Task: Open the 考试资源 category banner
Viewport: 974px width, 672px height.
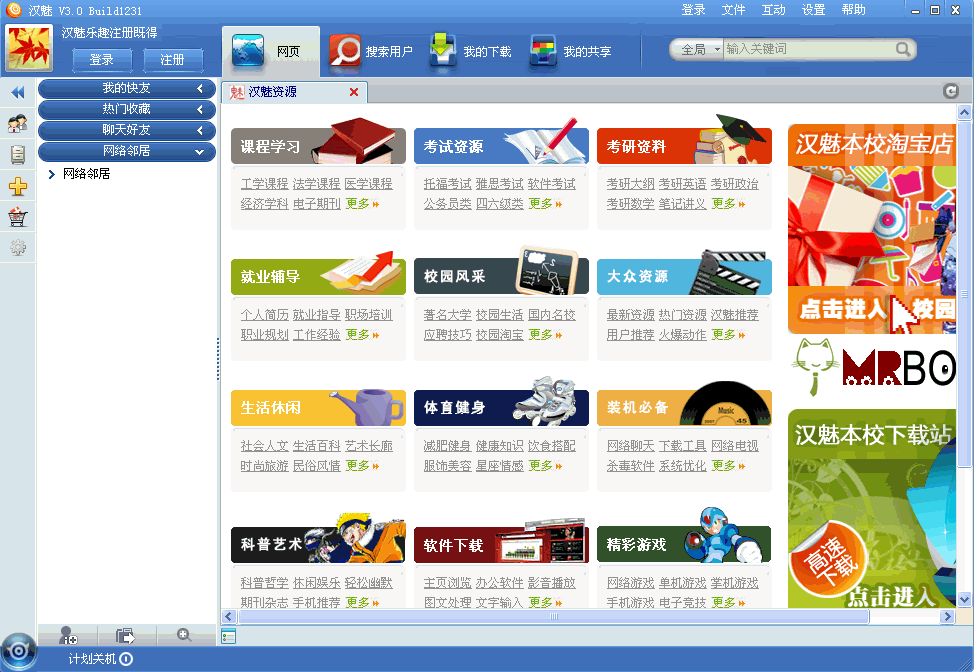Action: pos(501,145)
